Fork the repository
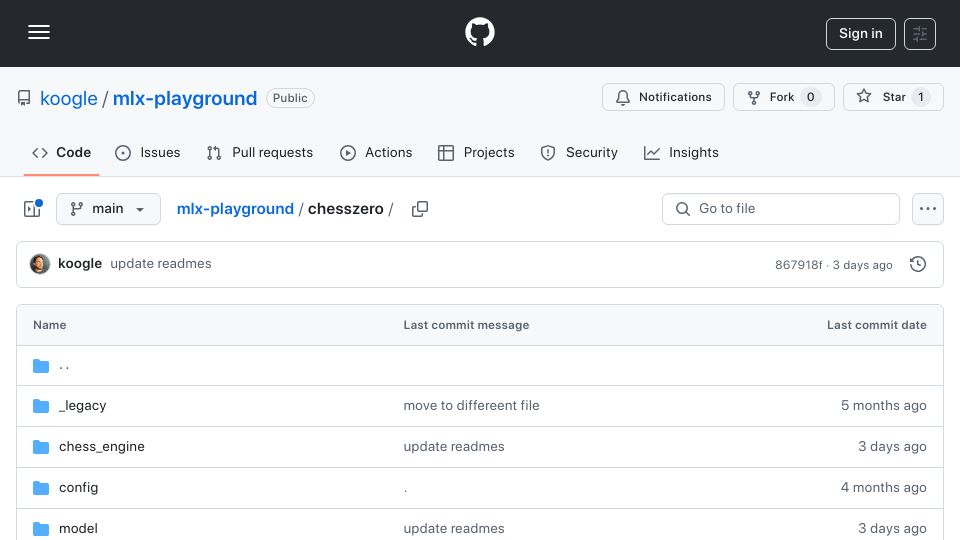960x540 pixels. point(783,97)
